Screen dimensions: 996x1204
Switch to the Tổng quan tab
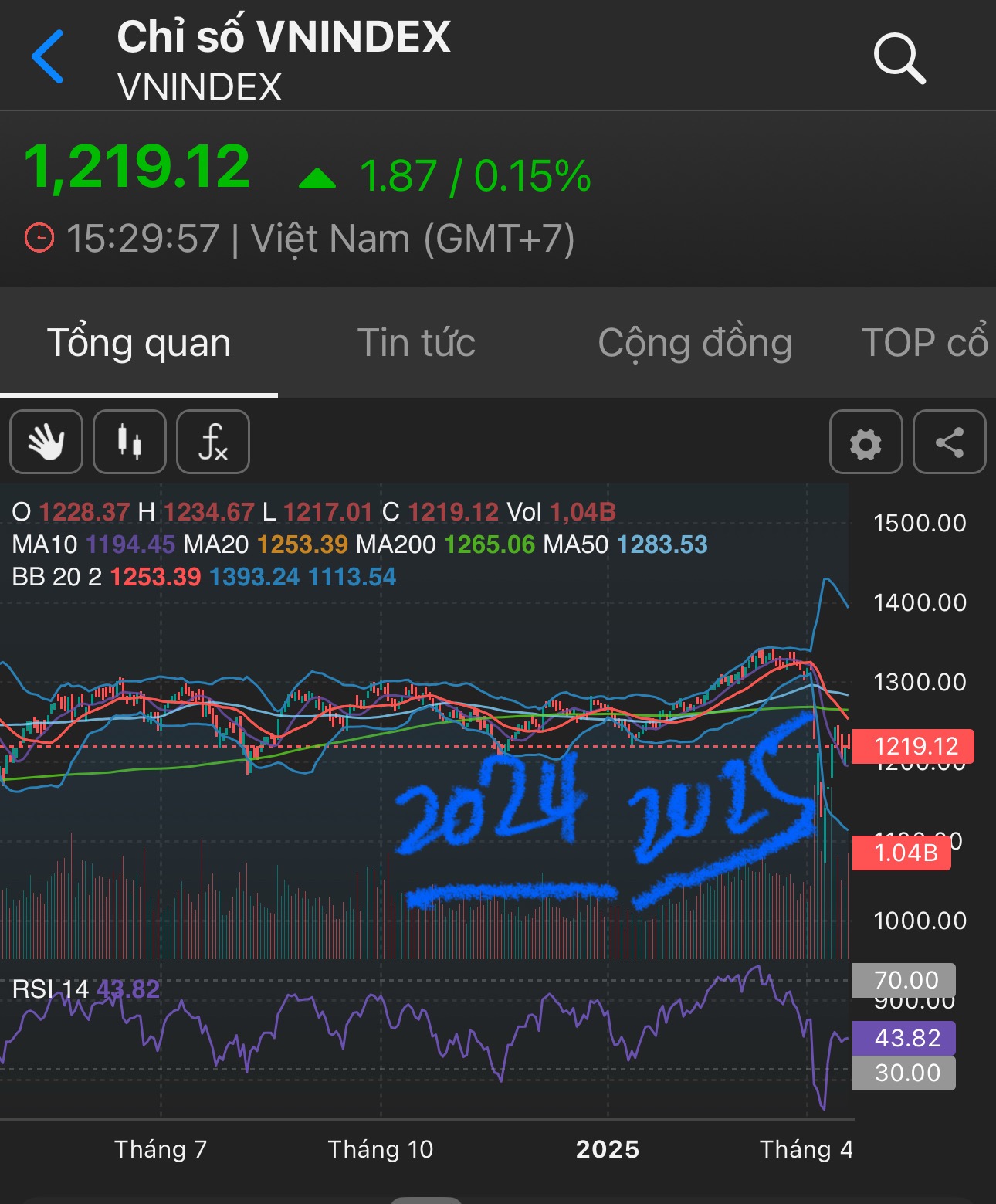point(139,343)
